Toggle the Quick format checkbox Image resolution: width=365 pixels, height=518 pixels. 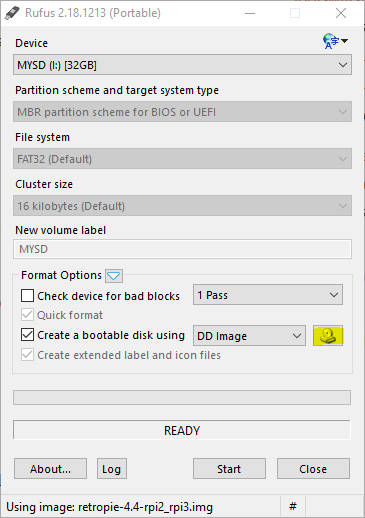point(27,315)
